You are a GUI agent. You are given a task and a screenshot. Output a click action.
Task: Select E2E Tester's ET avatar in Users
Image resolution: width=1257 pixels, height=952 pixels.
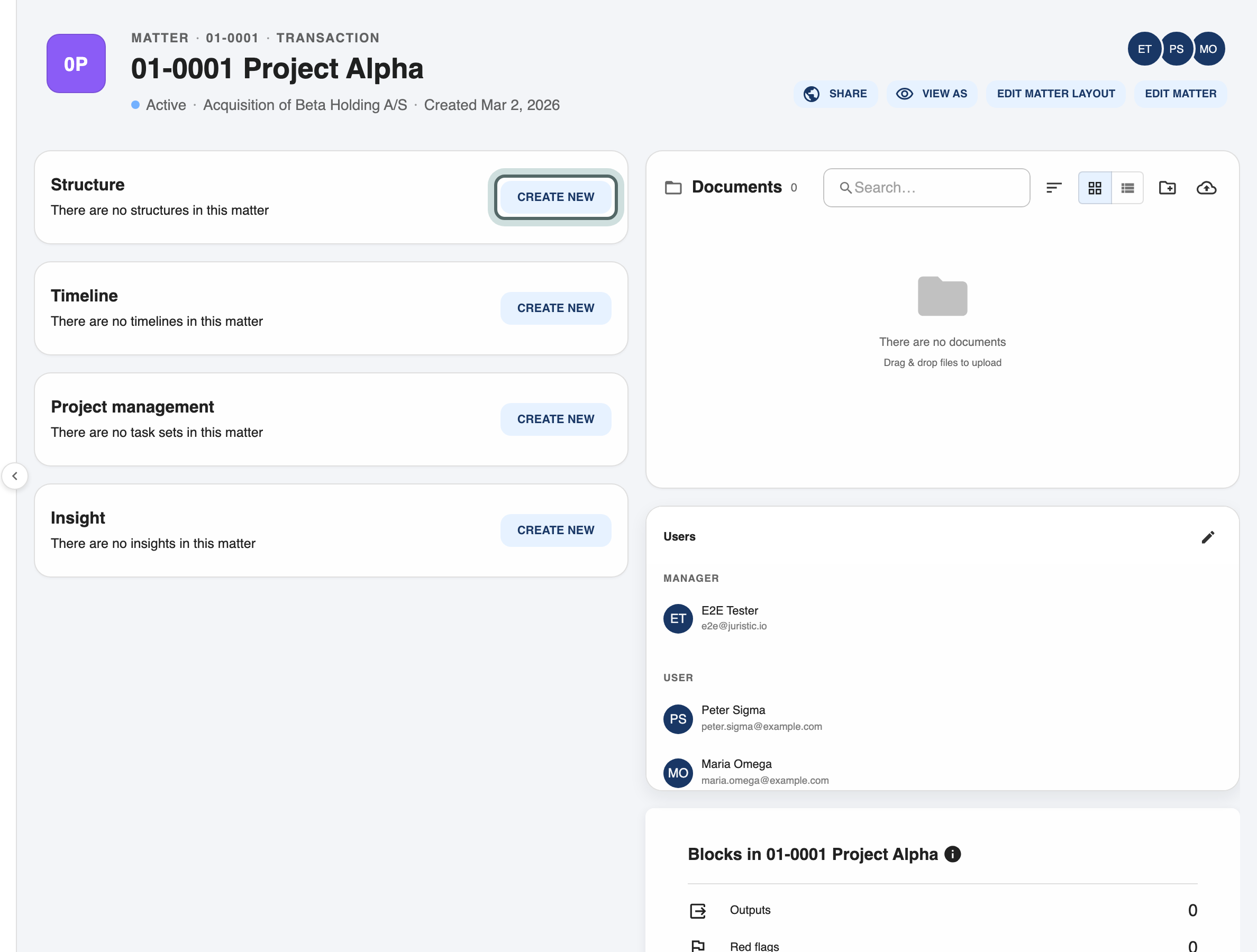pyautogui.click(x=678, y=619)
